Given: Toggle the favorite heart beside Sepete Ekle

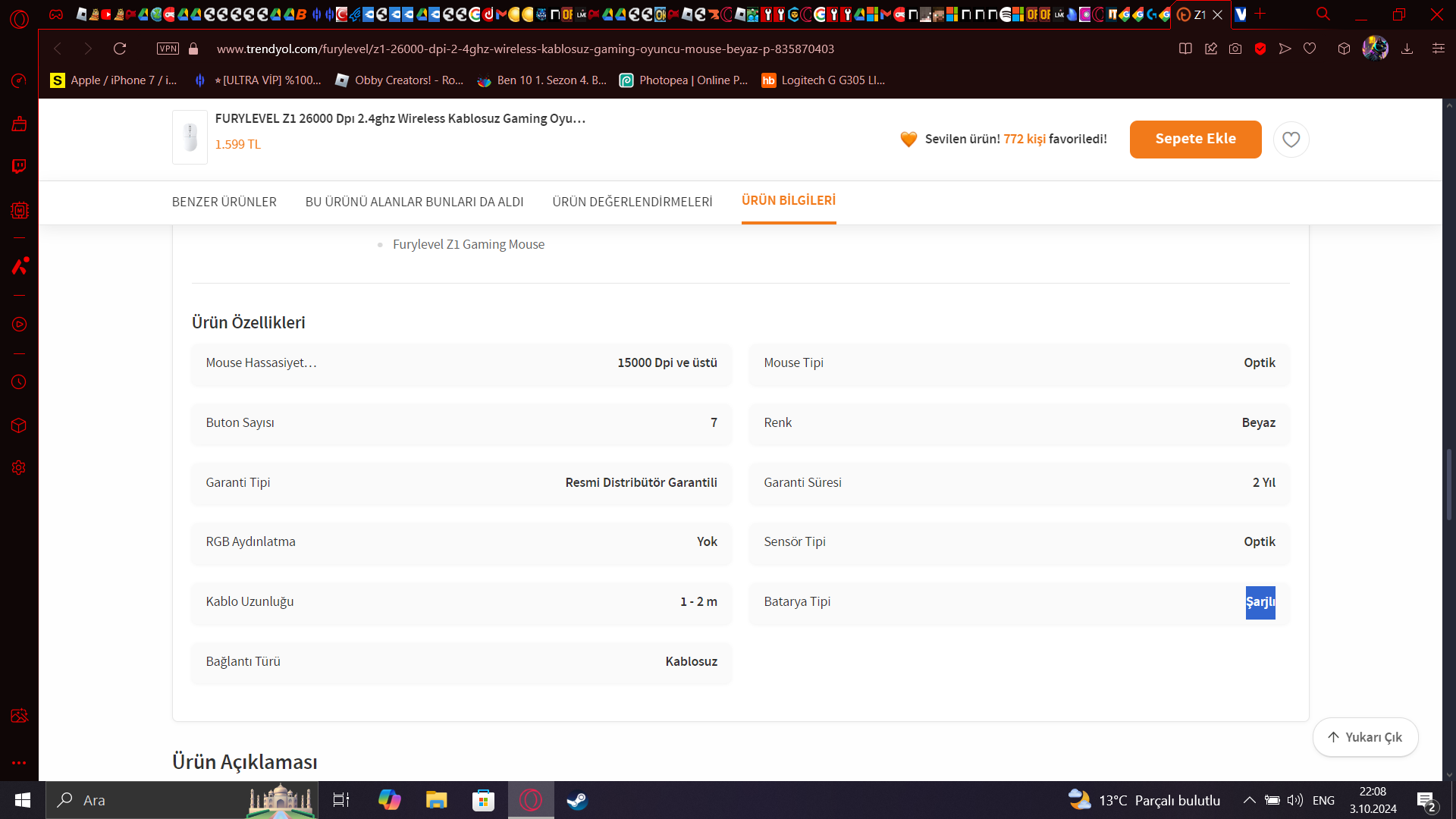Looking at the screenshot, I should 1291,140.
